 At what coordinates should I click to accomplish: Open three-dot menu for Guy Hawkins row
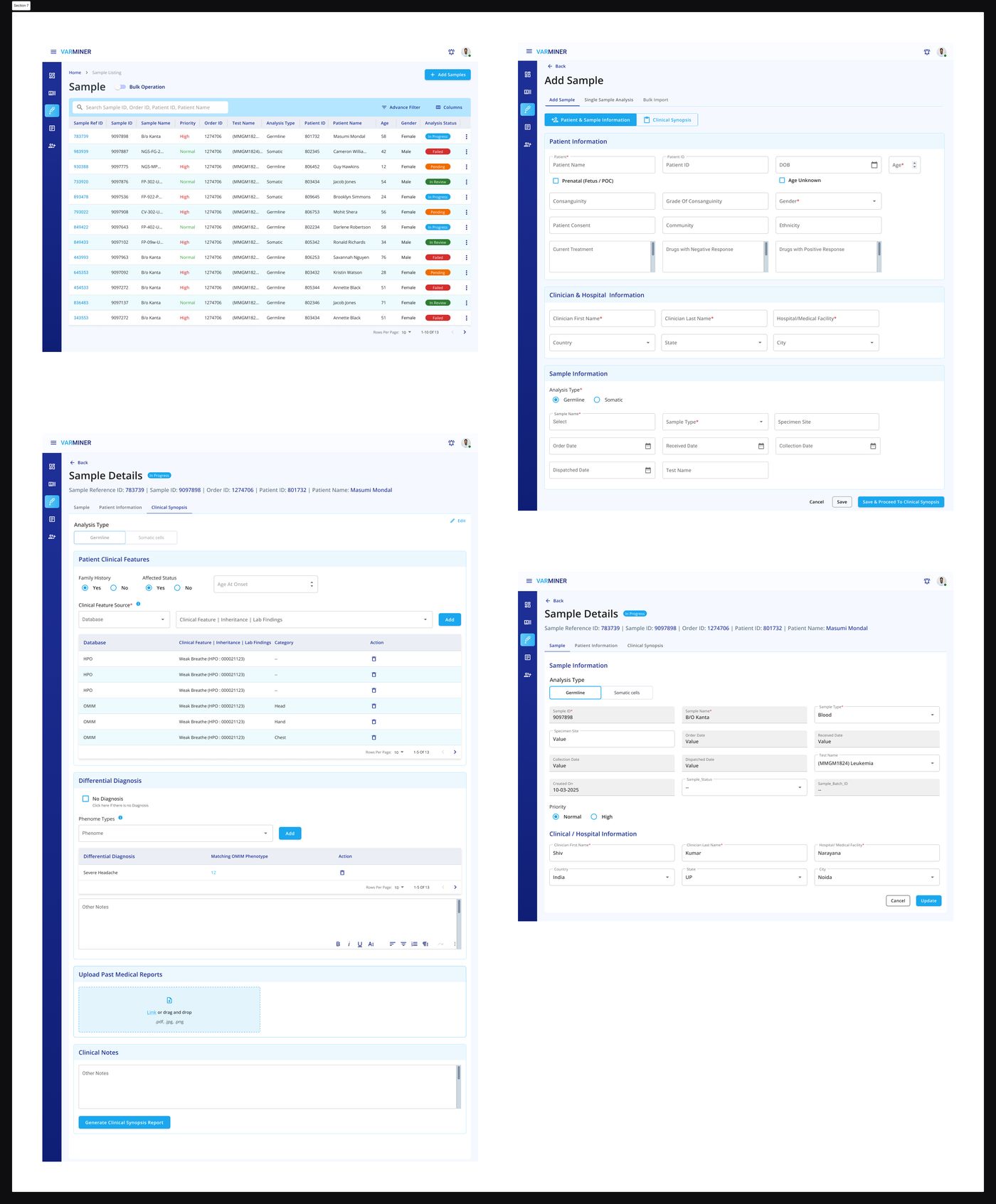click(x=467, y=166)
